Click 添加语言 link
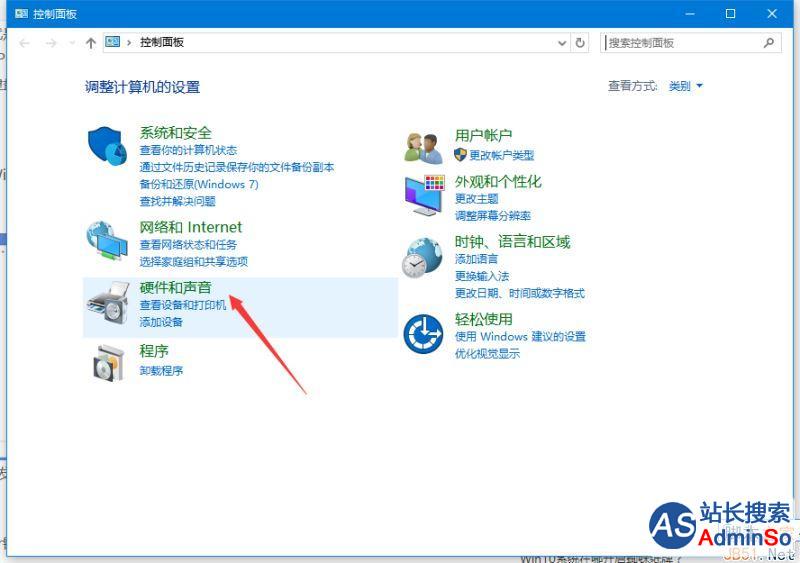The image size is (800, 563). 477,259
